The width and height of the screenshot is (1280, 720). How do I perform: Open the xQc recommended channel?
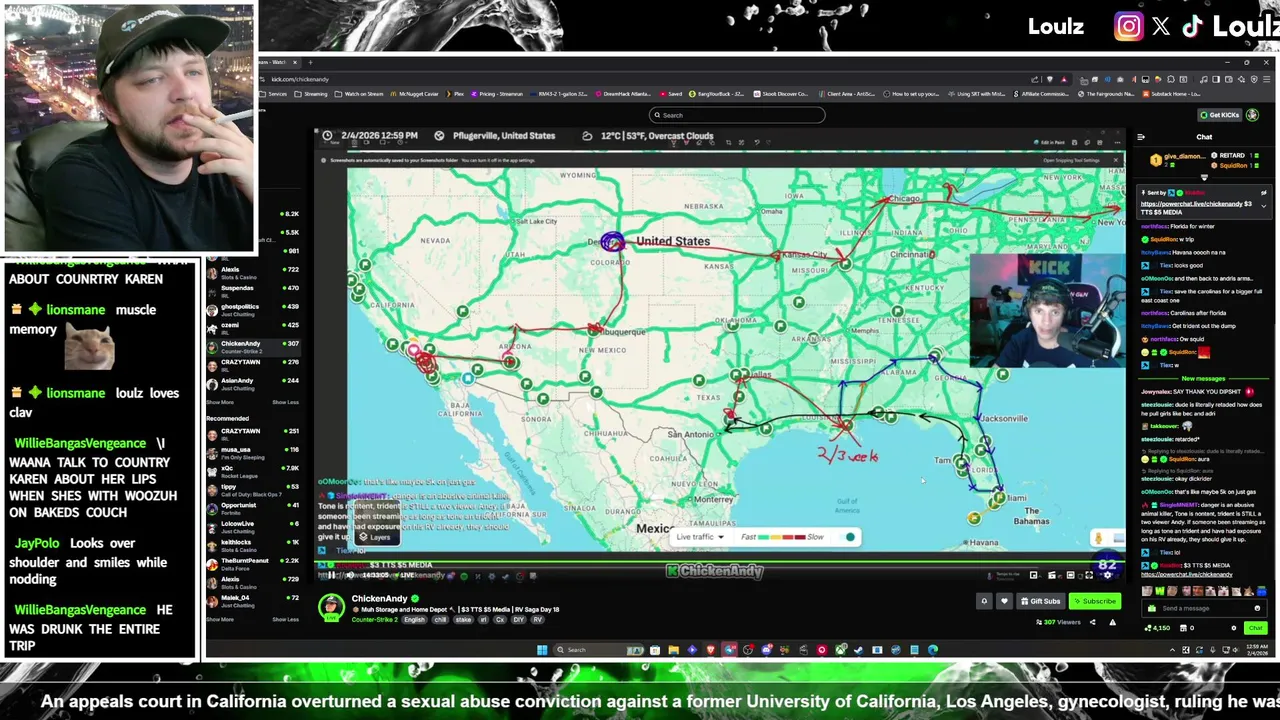(x=252, y=470)
